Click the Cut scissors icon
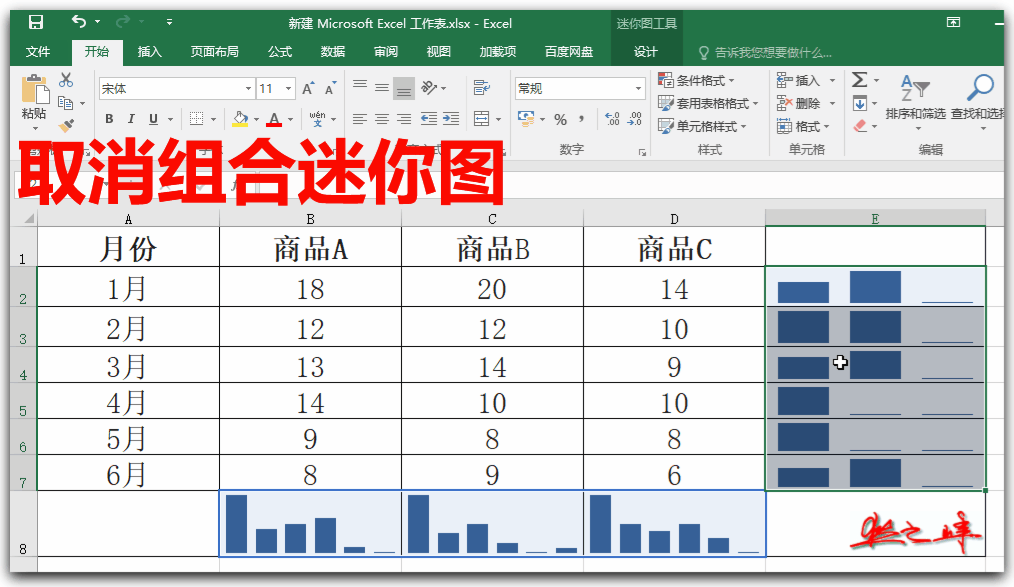 pyautogui.click(x=66, y=80)
